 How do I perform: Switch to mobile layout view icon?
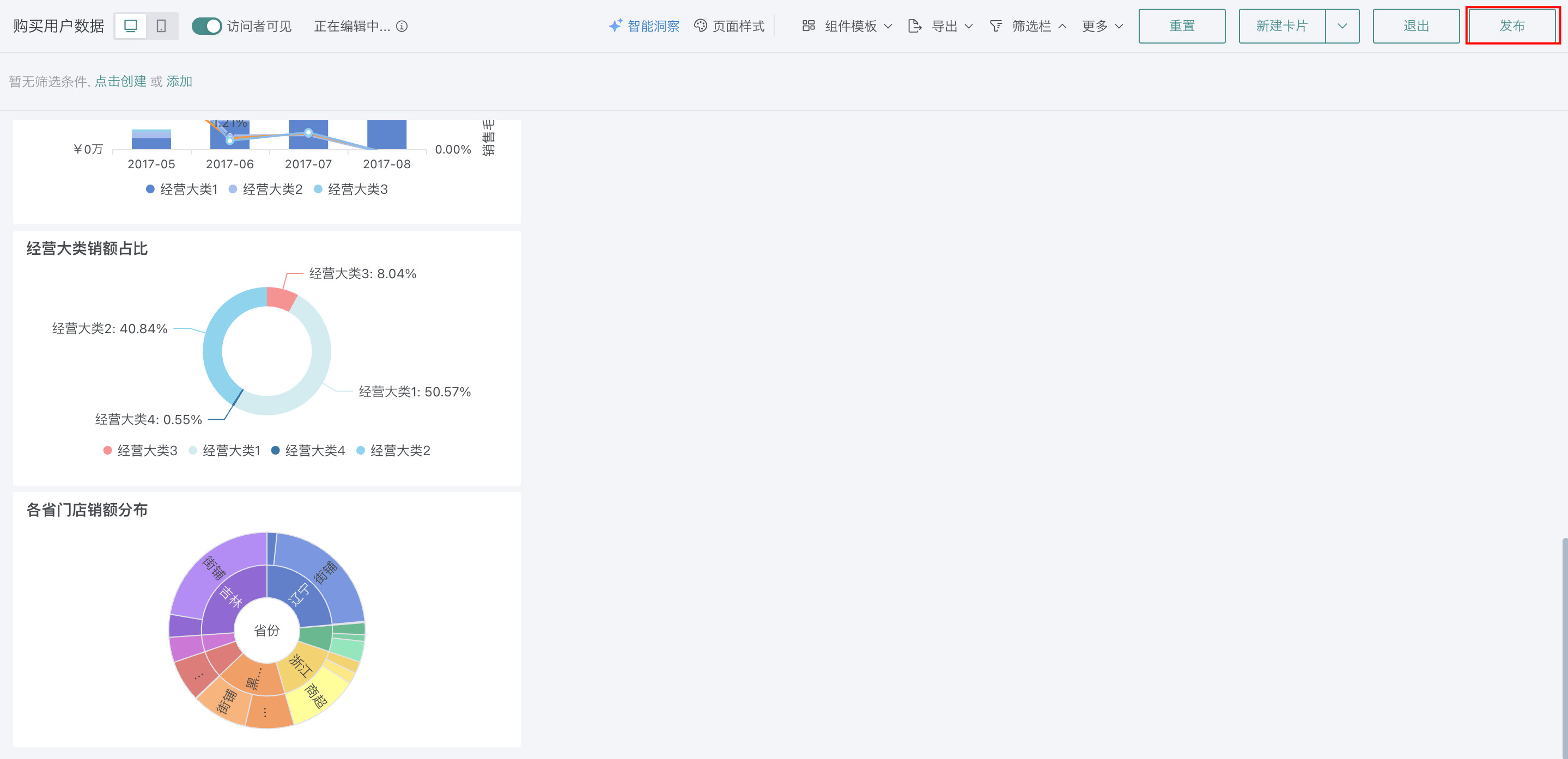click(161, 26)
